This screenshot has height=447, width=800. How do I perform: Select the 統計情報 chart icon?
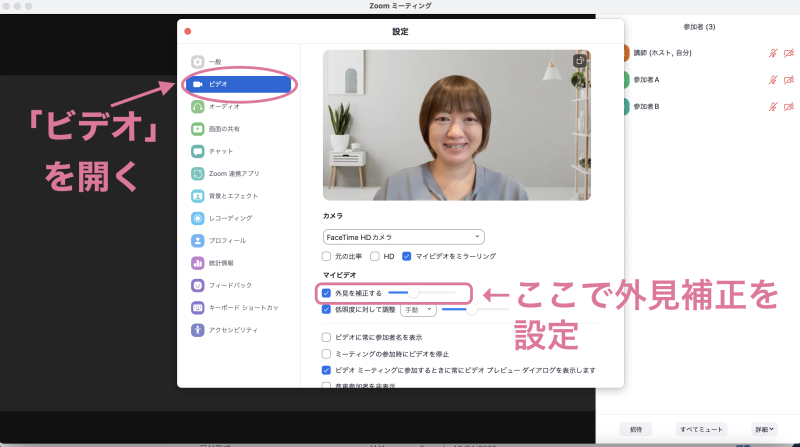[197, 263]
